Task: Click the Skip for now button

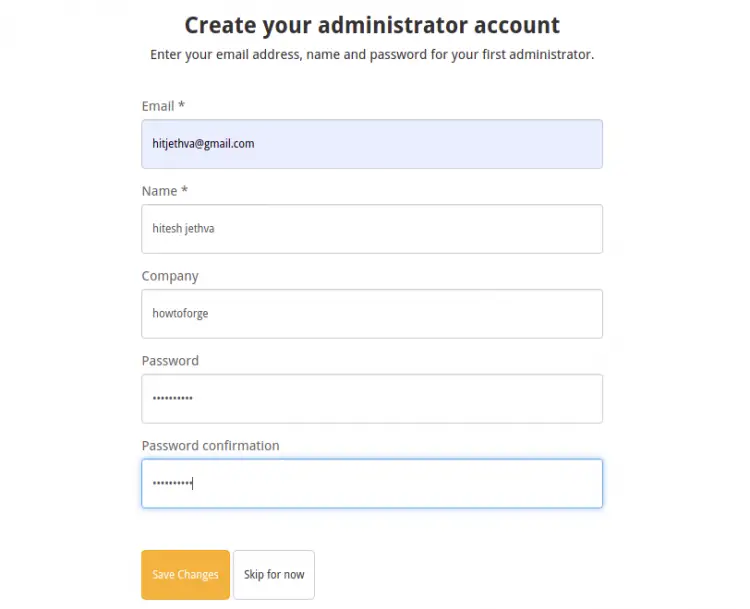Action: pyautogui.click(x=274, y=575)
